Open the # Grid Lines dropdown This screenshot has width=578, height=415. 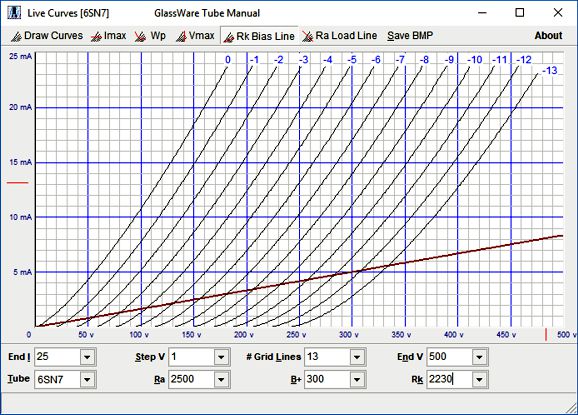(357, 357)
